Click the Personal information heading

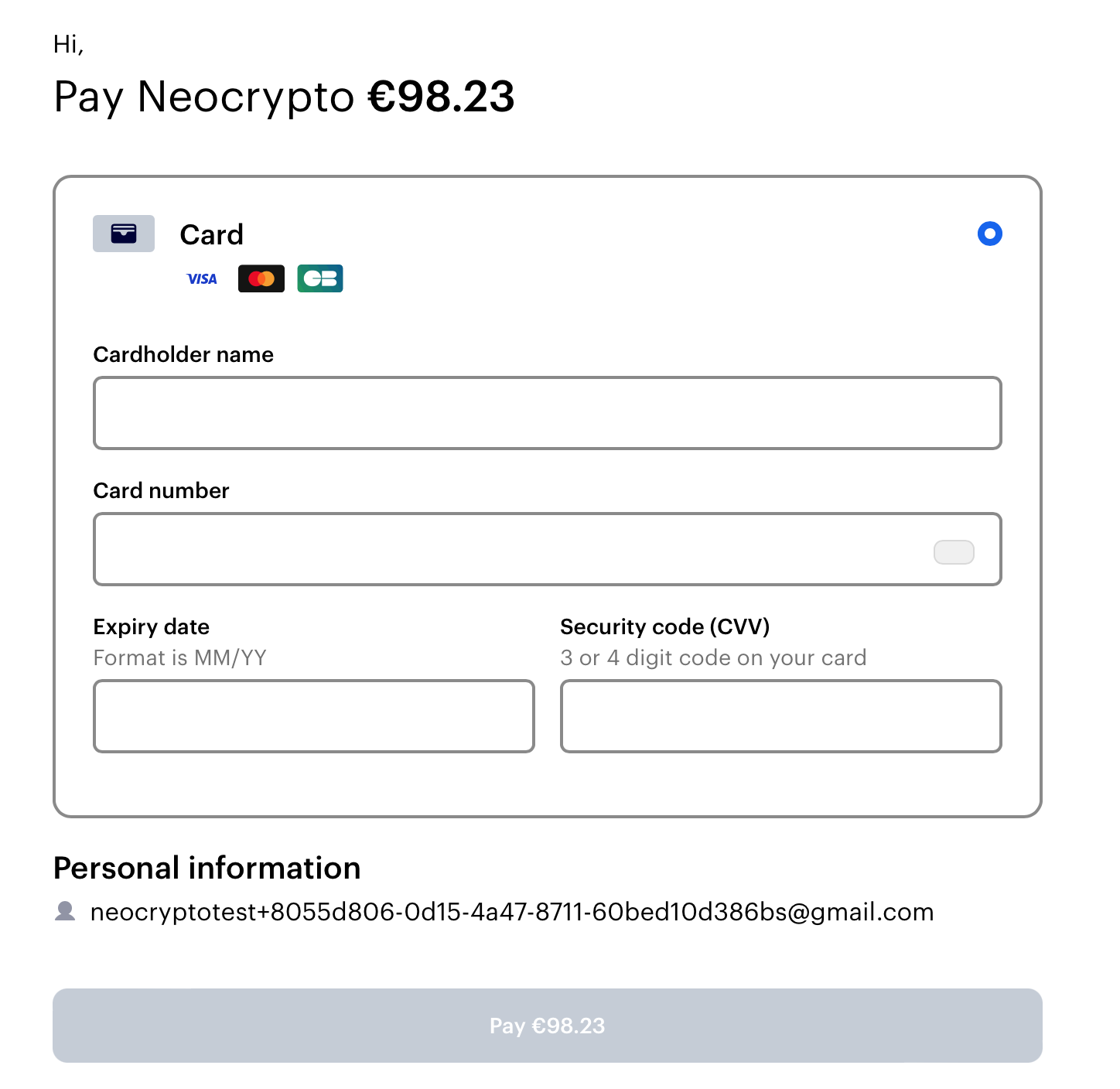coord(207,868)
